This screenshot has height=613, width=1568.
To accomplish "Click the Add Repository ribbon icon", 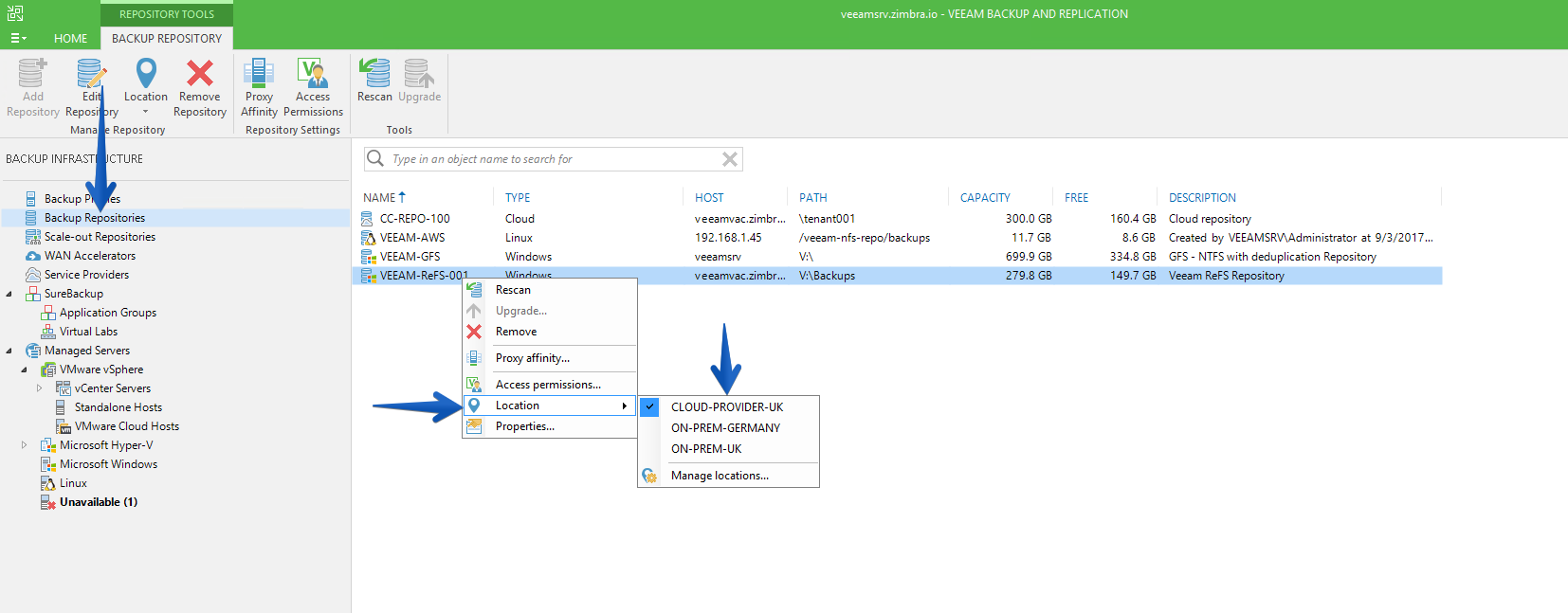I will click(x=32, y=73).
